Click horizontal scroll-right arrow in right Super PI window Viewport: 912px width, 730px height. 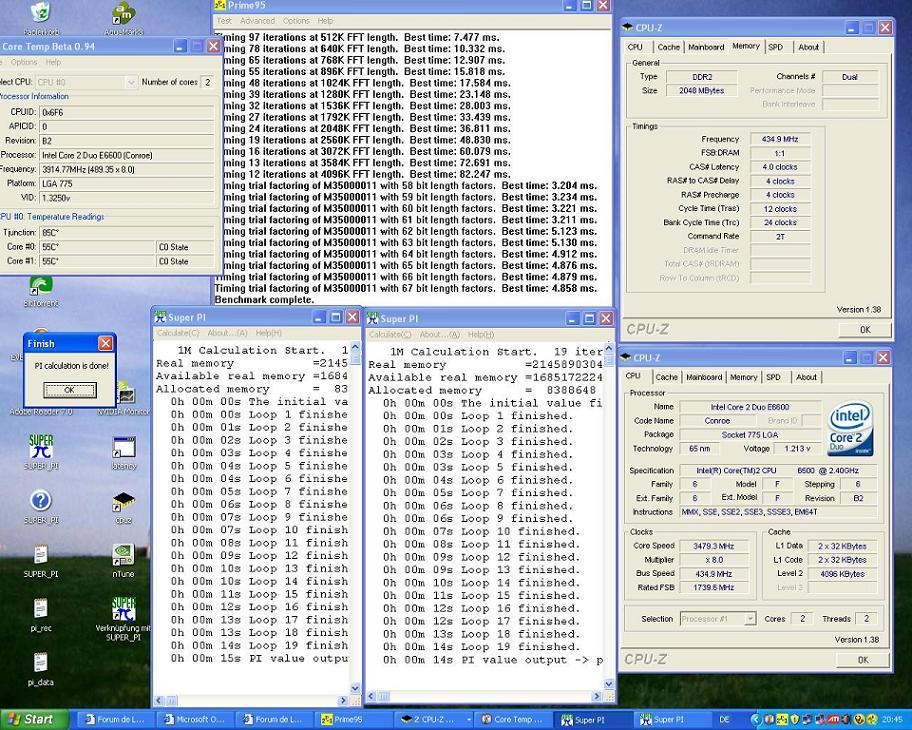pos(597,696)
